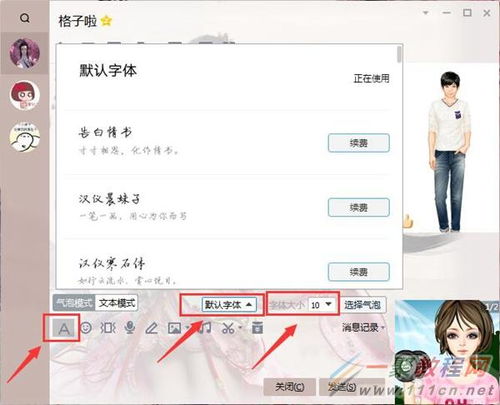Image resolution: width=500 pixels, height=405 pixels.
Task: Open the emoji smiley picker
Action: click(x=86, y=328)
